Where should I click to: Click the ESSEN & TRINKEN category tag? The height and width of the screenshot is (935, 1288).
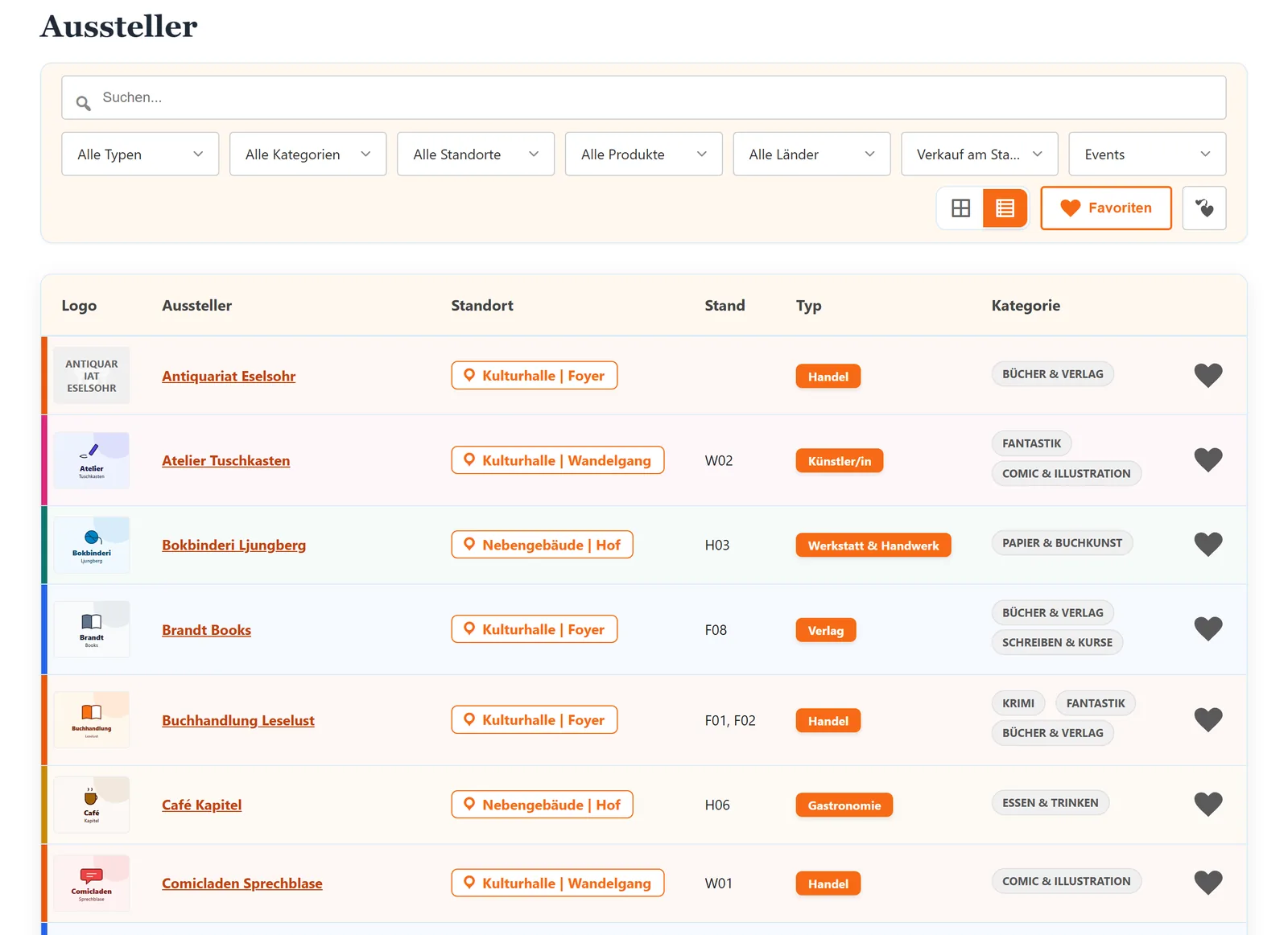pos(1051,803)
